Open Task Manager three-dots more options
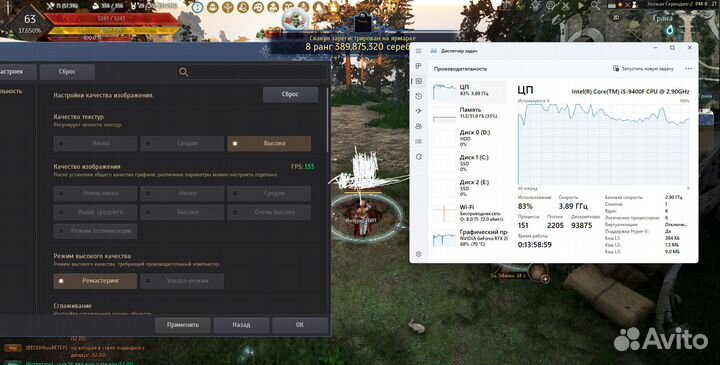Viewport: 720px width, 365px height. coord(688,68)
